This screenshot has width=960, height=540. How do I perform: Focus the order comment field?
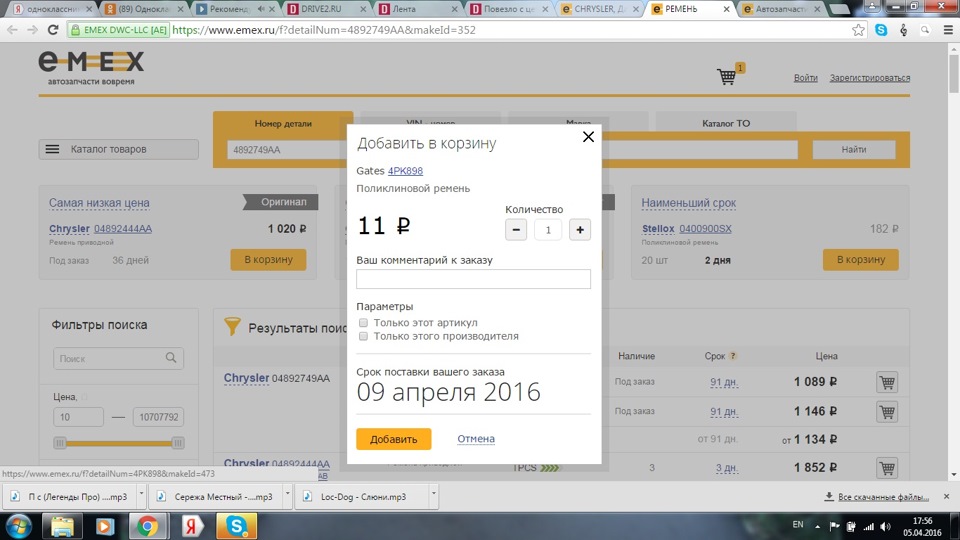point(473,279)
